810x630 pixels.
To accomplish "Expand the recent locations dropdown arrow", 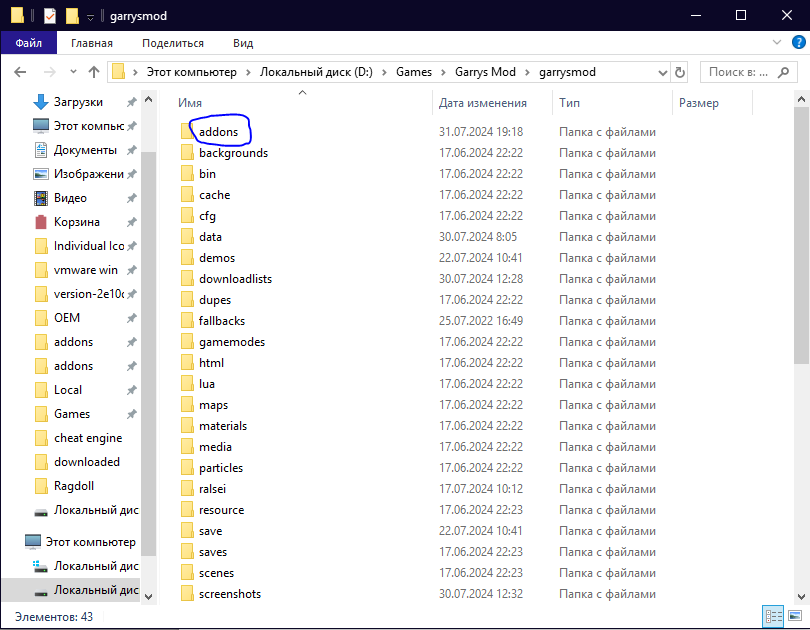I will pyautogui.click(x=70, y=72).
